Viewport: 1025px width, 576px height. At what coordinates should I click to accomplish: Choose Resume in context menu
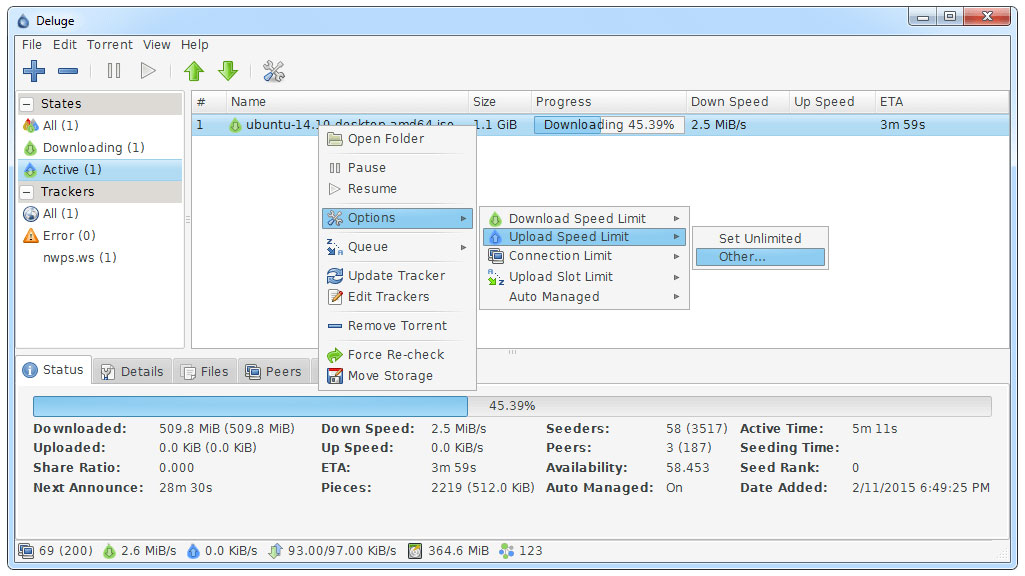tap(397, 189)
